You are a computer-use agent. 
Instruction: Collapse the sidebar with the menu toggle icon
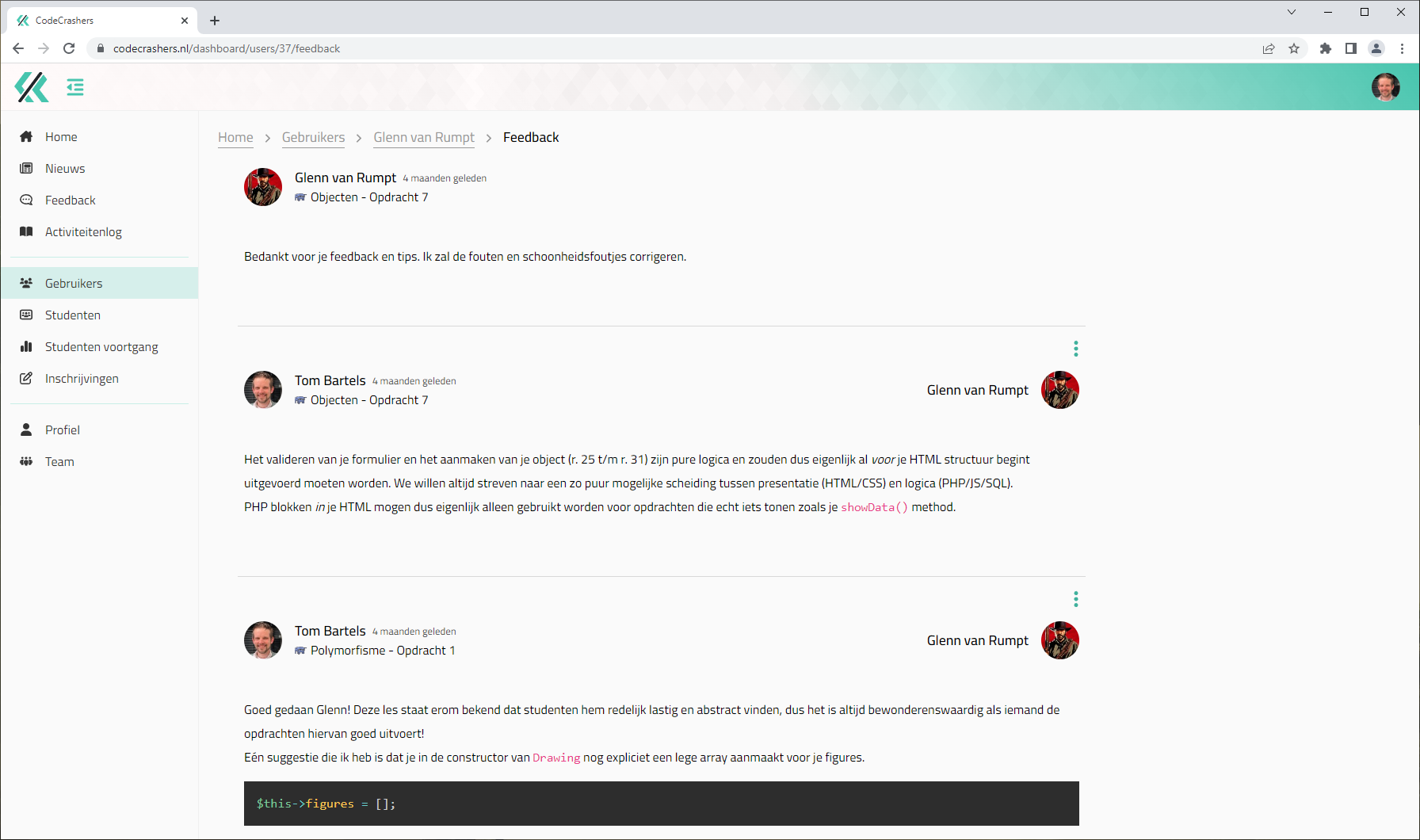pyautogui.click(x=75, y=87)
